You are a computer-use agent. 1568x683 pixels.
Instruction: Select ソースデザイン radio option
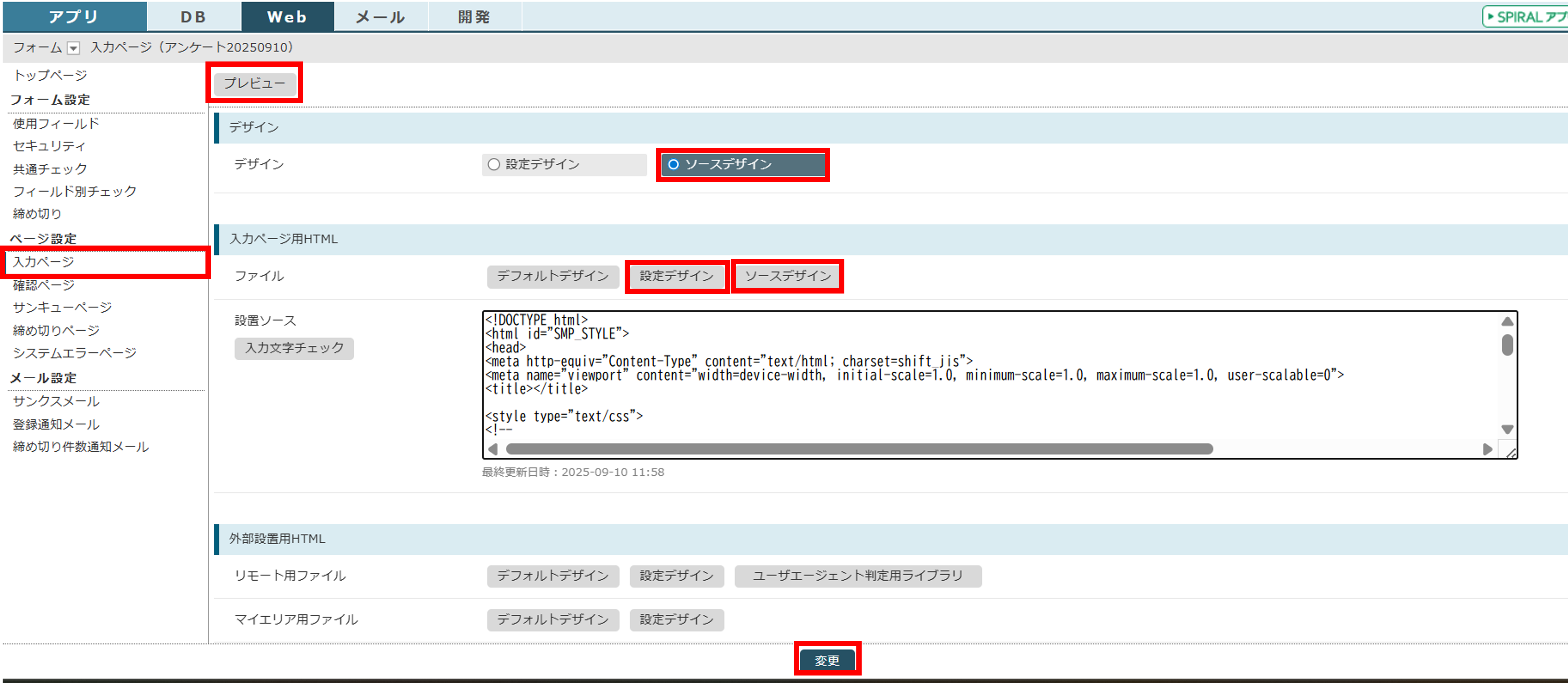click(x=673, y=164)
